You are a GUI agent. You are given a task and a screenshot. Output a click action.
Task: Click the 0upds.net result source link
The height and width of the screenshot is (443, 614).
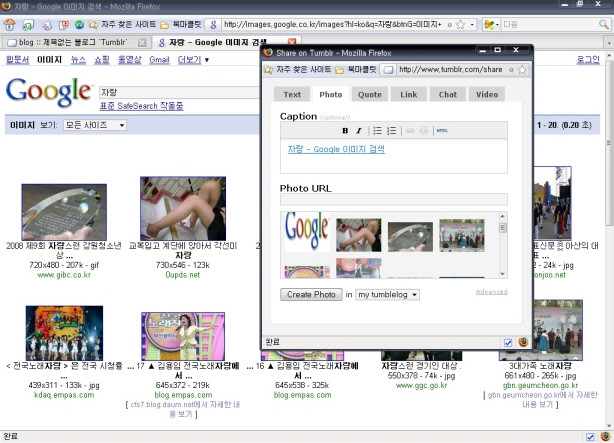pyautogui.click(x=182, y=275)
